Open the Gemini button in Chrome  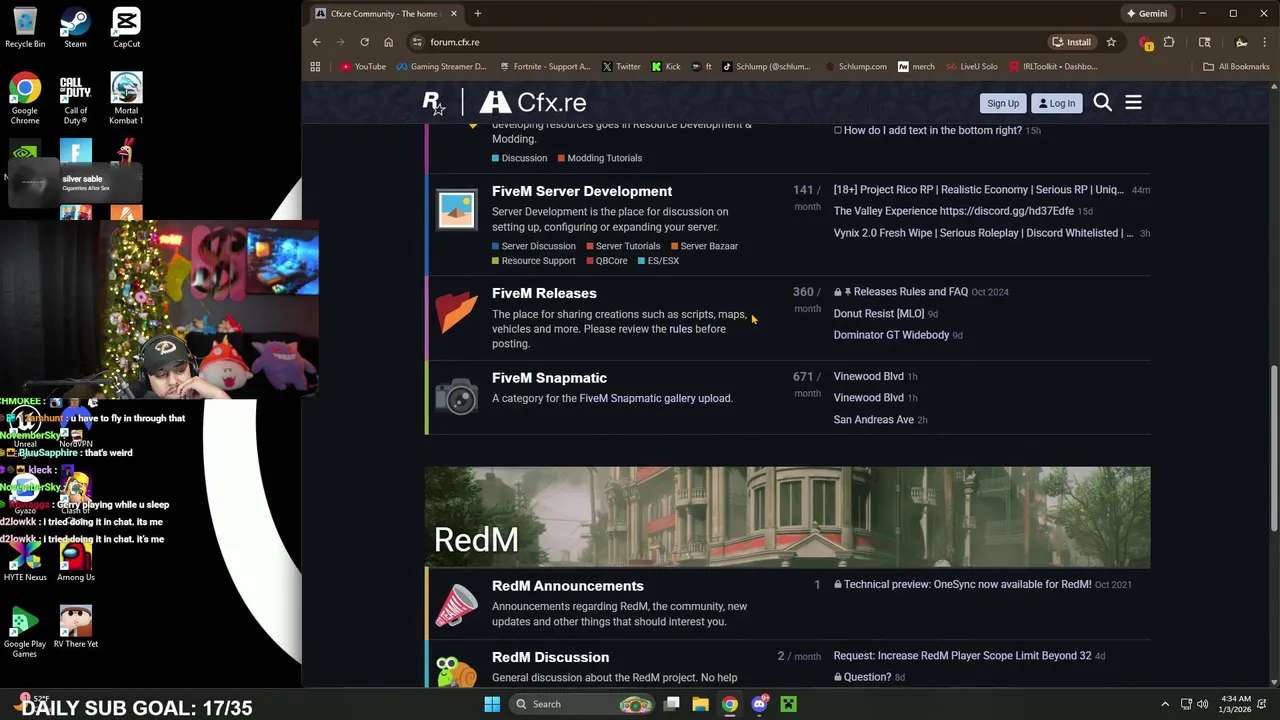[1147, 14]
